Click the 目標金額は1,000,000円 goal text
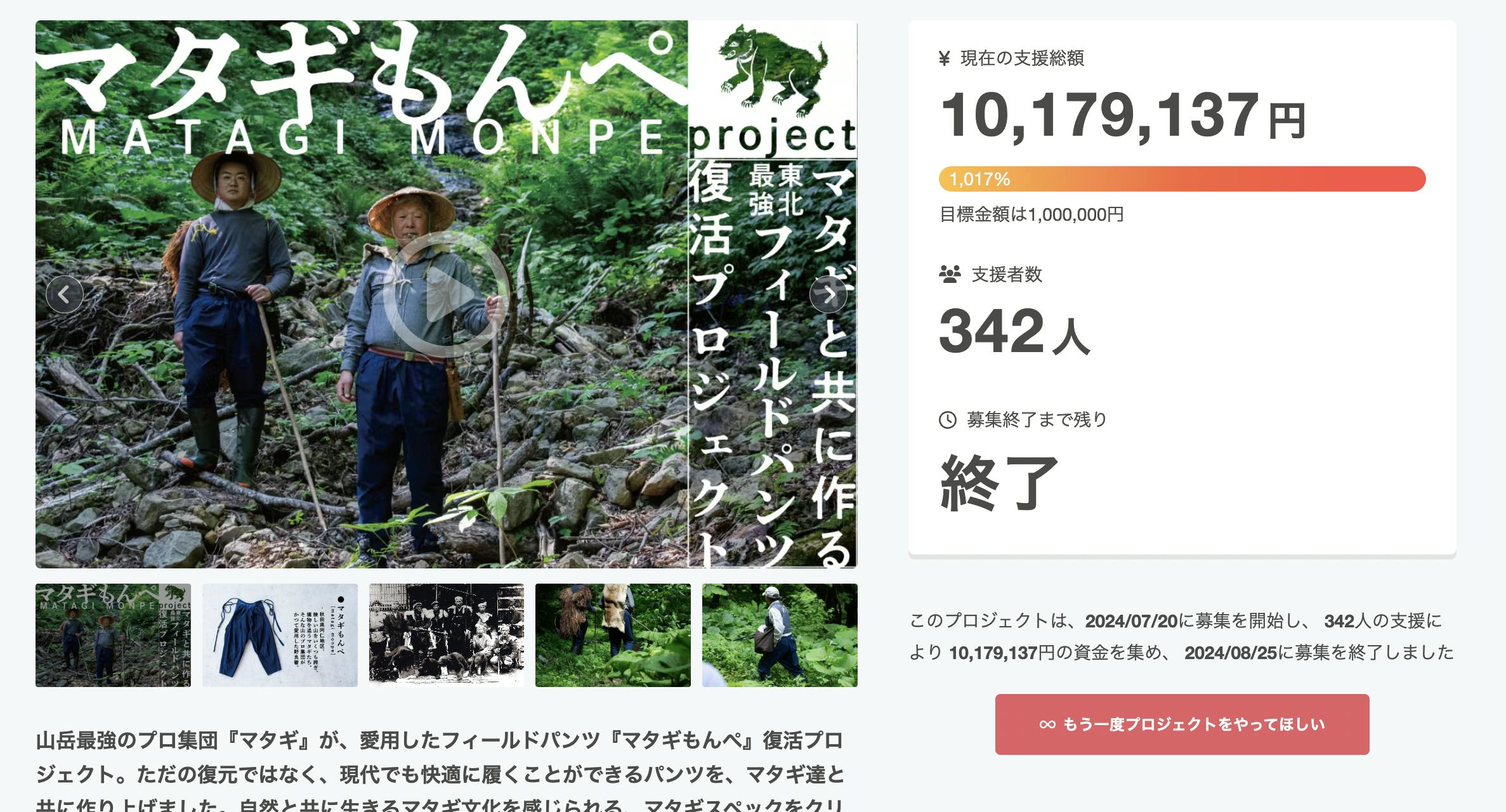1506x812 pixels. (1031, 214)
